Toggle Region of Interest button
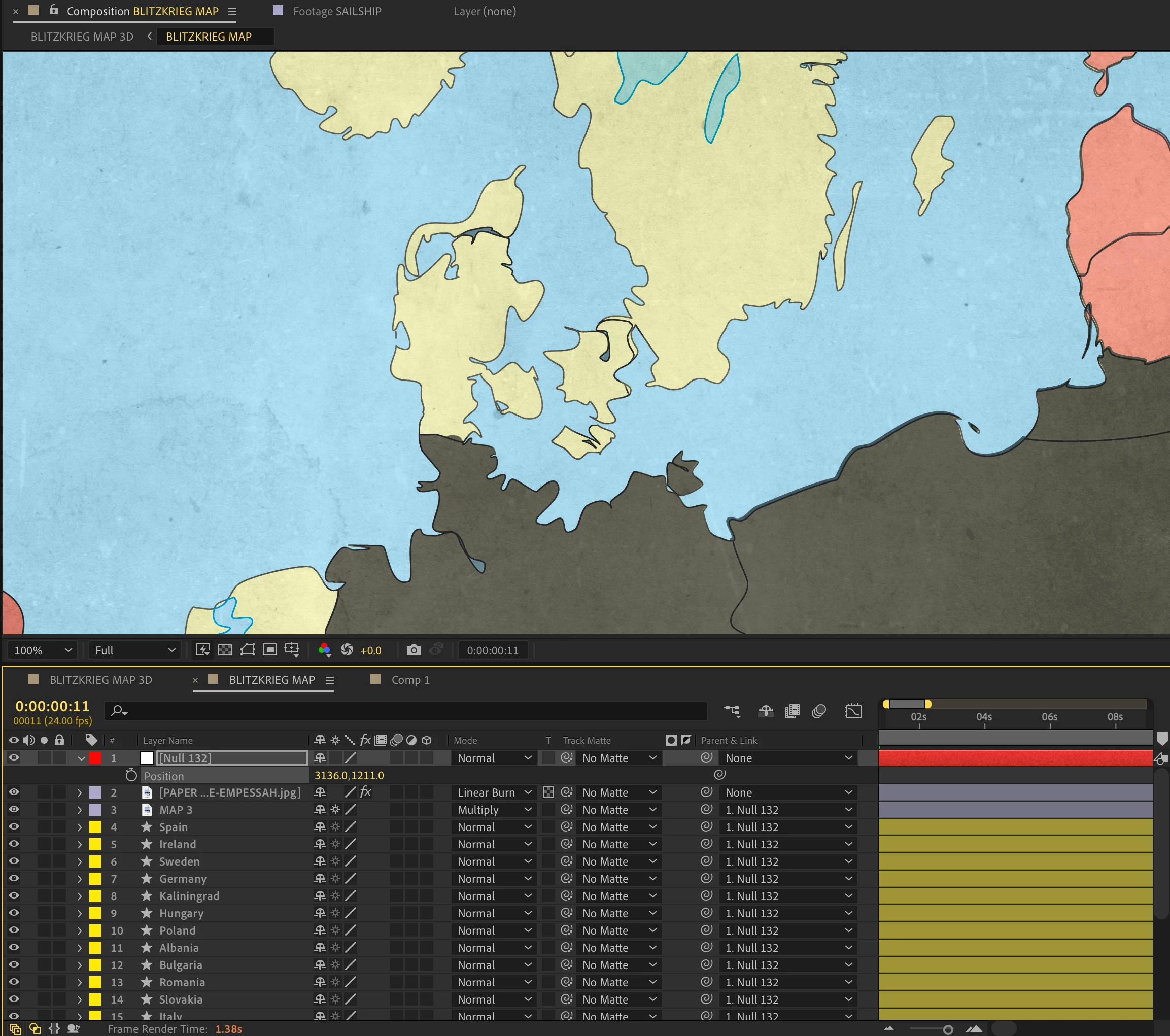This screenshot has width=1170, height=1036. (x=269, y=649)
